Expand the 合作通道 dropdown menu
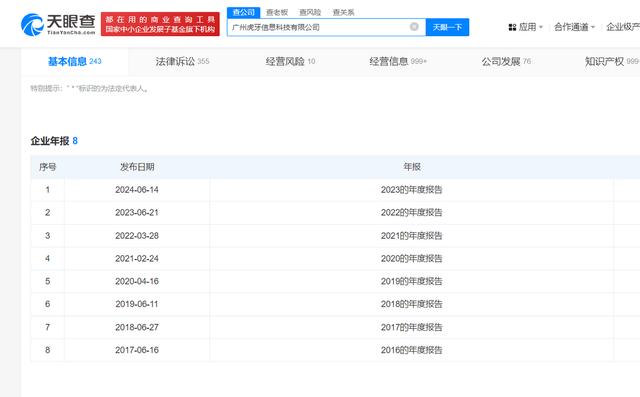Screen dimensions: 640x397 click(x=574, y=27)
